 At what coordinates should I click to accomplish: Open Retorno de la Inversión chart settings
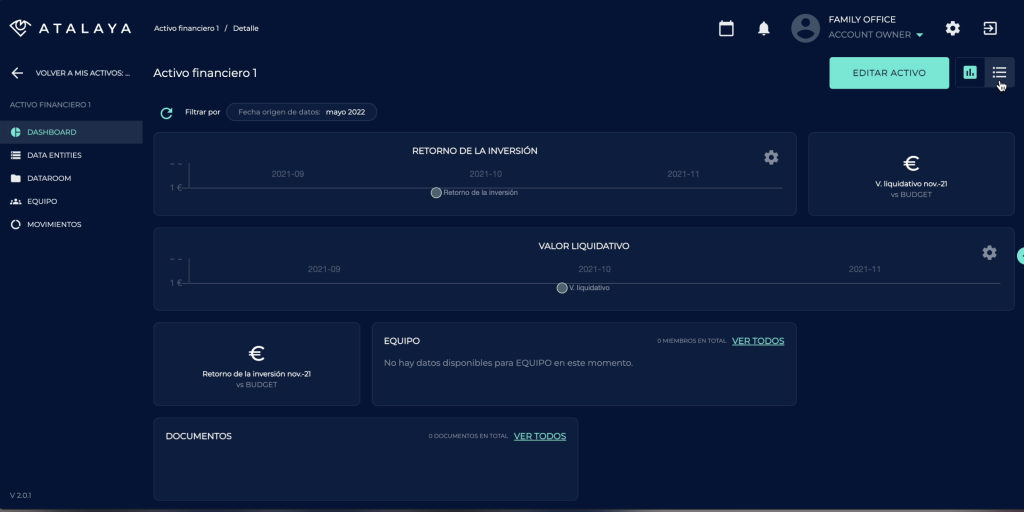(771, 157)
